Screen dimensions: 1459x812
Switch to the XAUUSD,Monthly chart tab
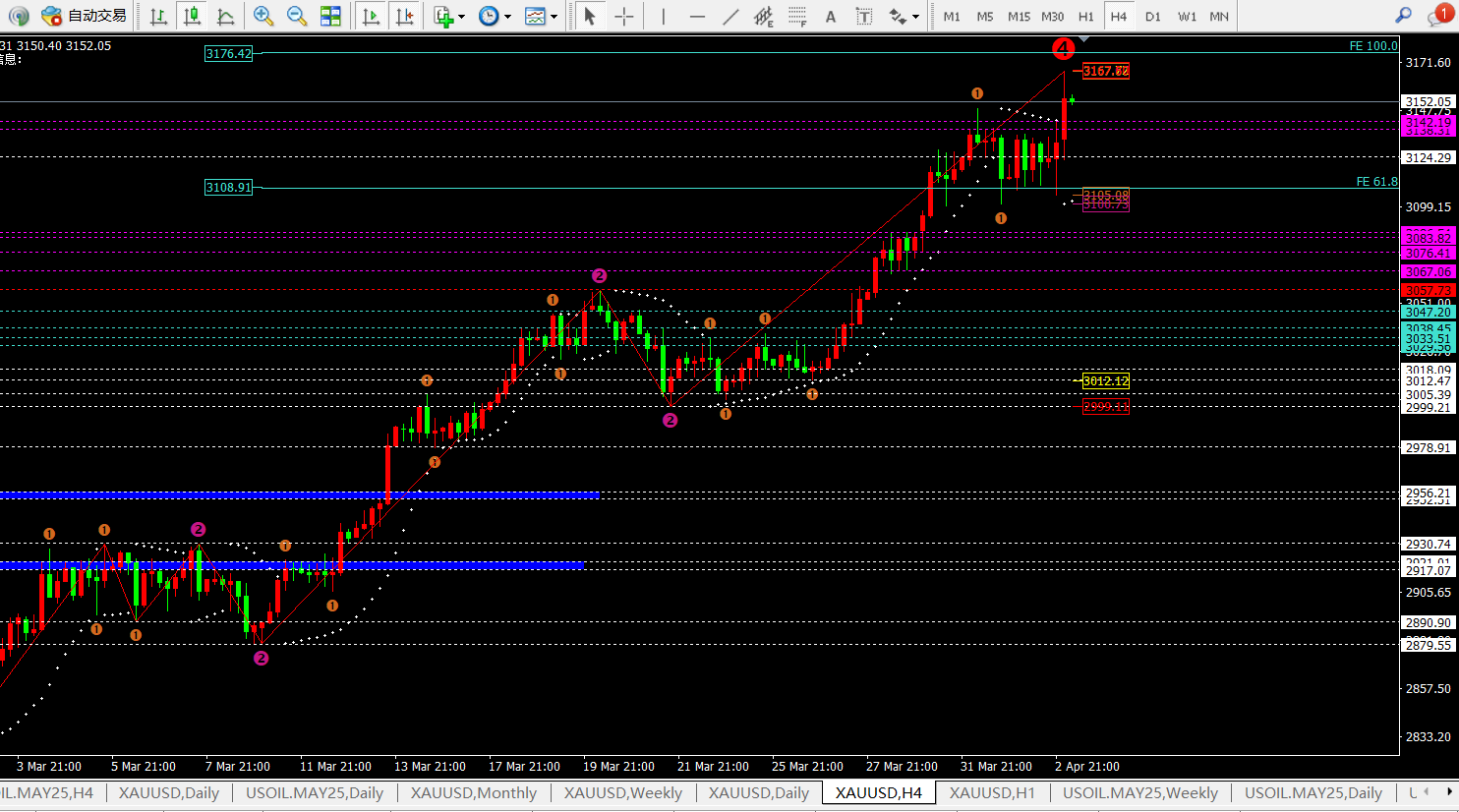pos(473,793)
